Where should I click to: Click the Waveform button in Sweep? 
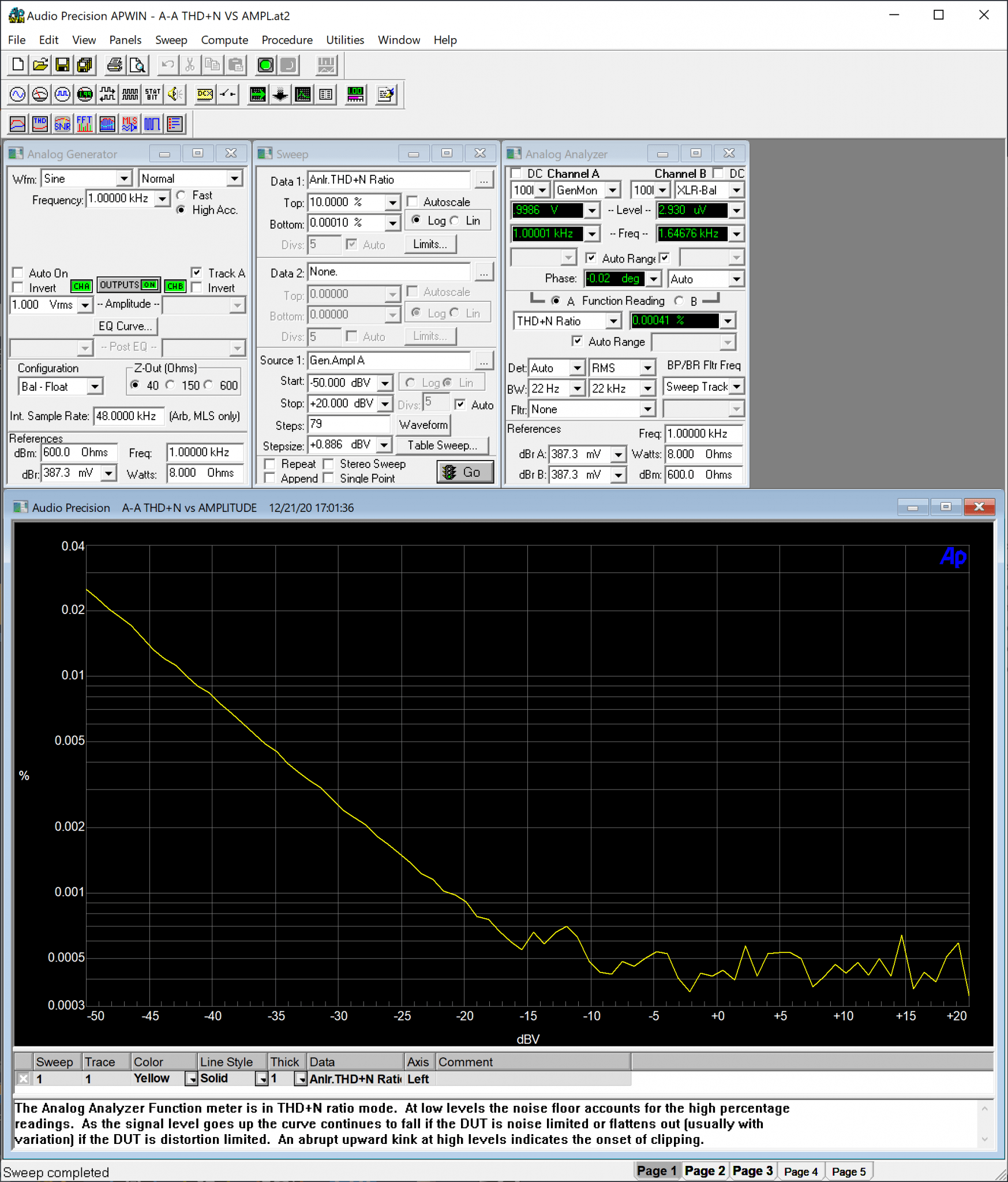pos(424,425)
